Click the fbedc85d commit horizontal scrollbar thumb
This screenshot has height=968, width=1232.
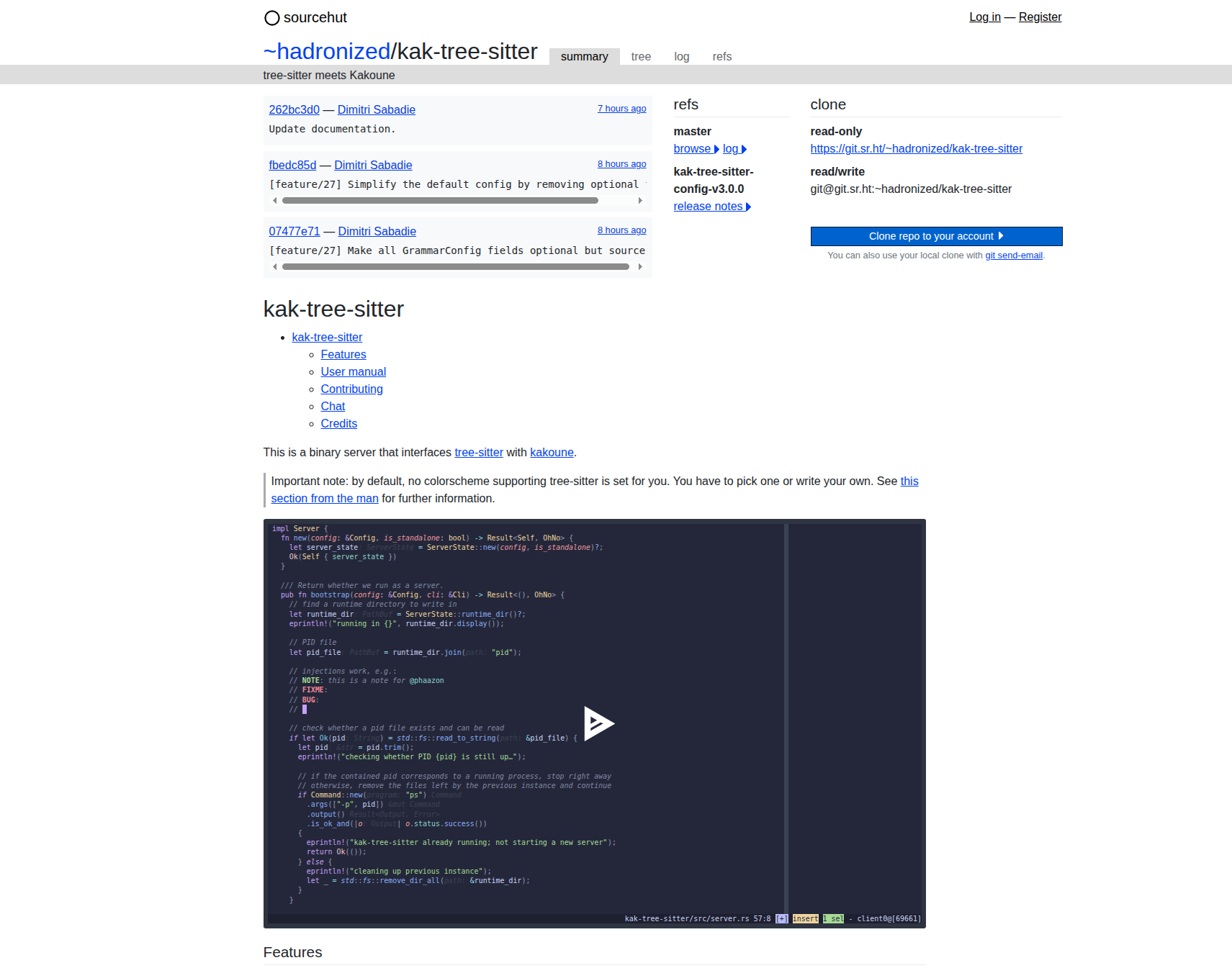440,201
